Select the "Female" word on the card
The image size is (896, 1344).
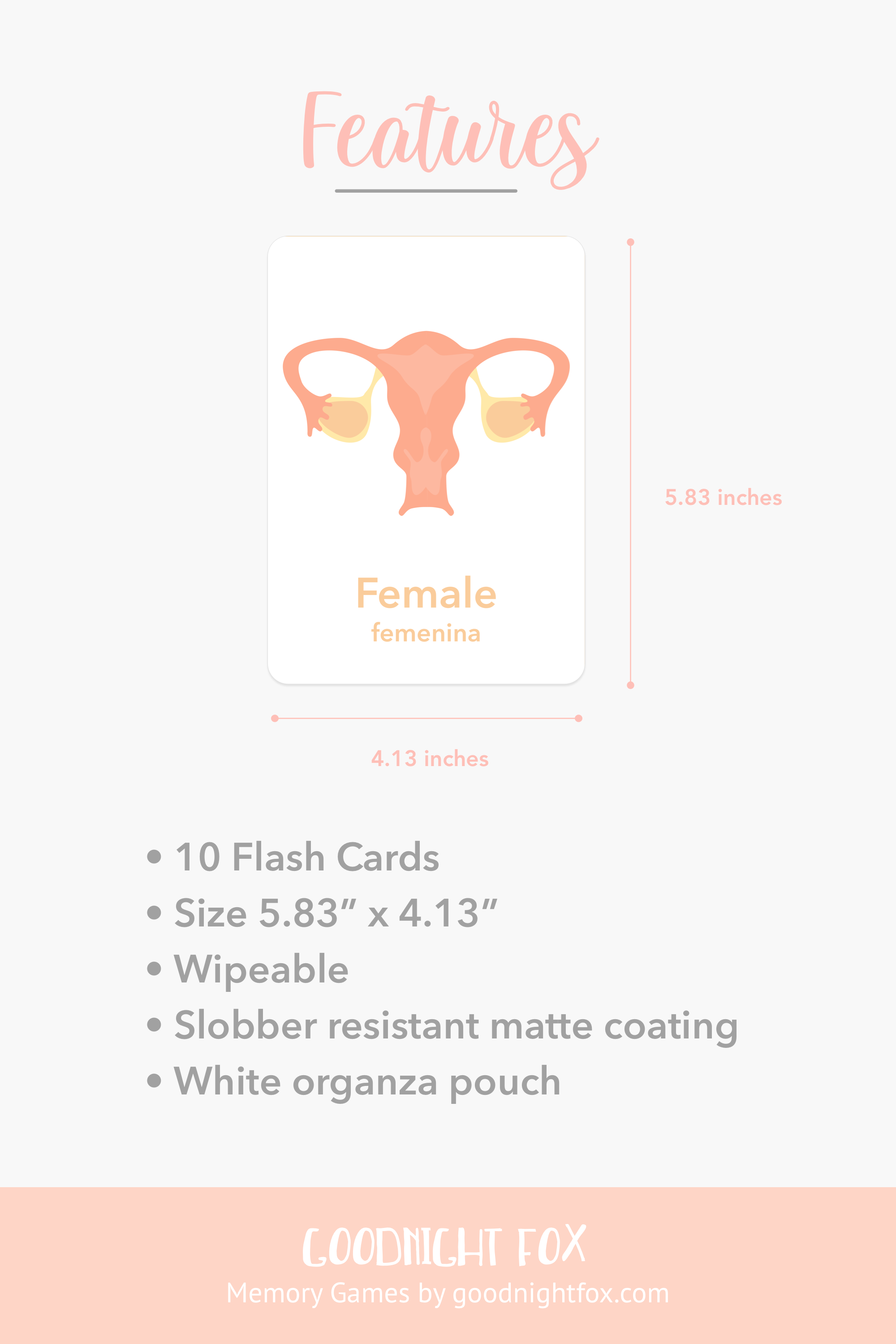[426, 593]
